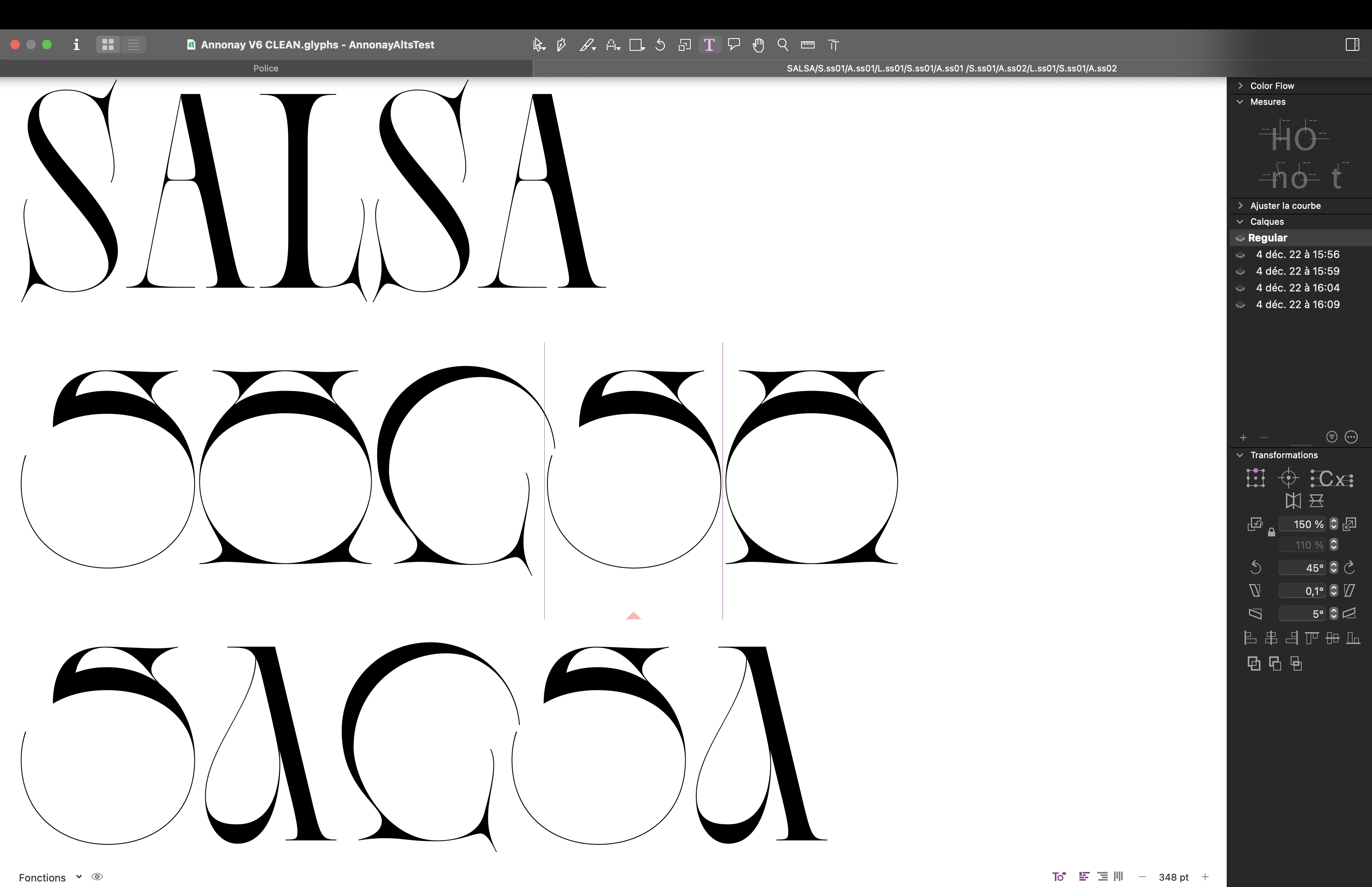Toggle eye icon on 4 déc. 16:04 layer
This screenshot has width=1372, height=887.
click(1240, 288)
